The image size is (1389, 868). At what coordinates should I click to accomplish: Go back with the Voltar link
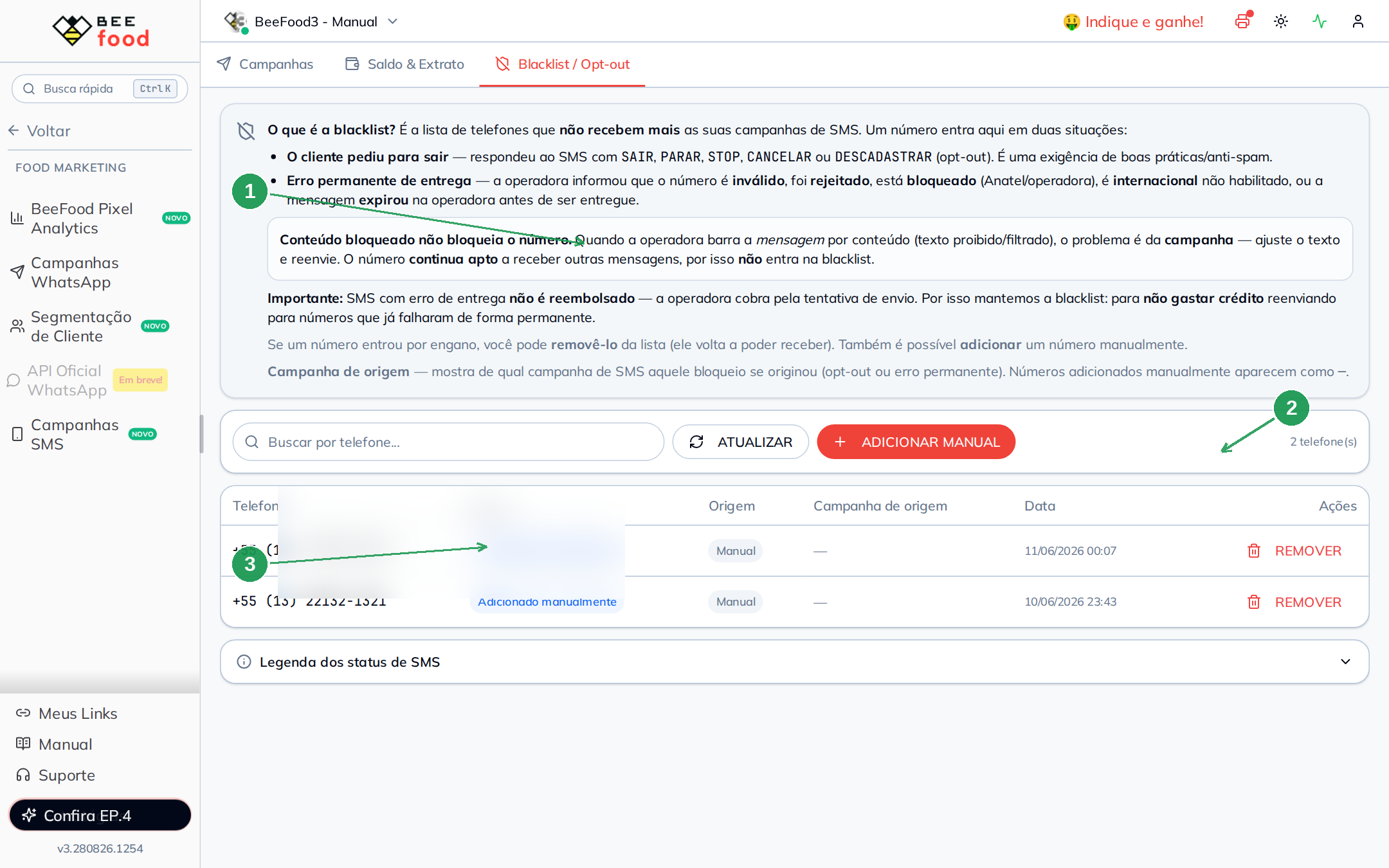(40, 131)
